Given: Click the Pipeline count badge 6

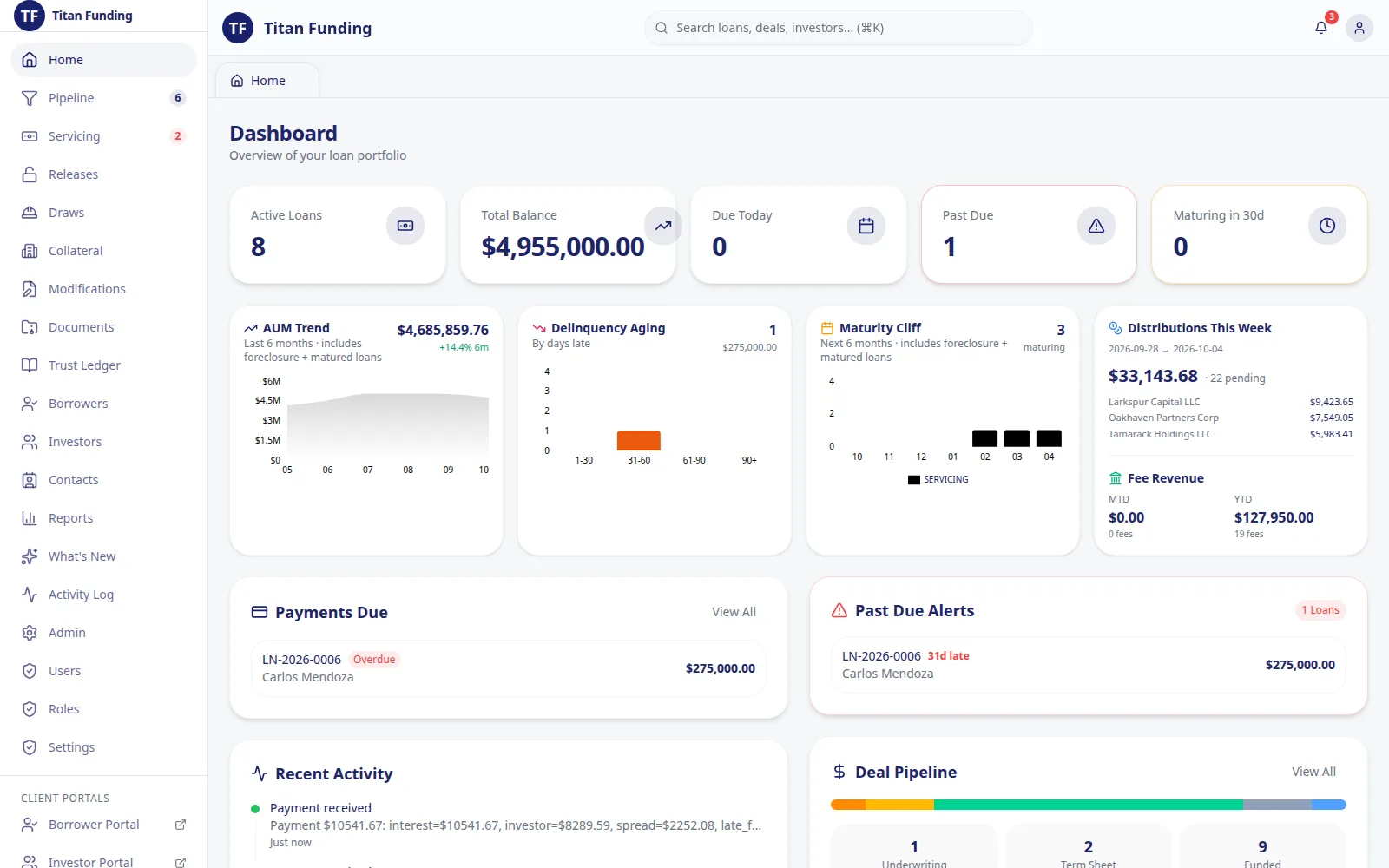Looking at the screenshot, I should tap(178, 98).
